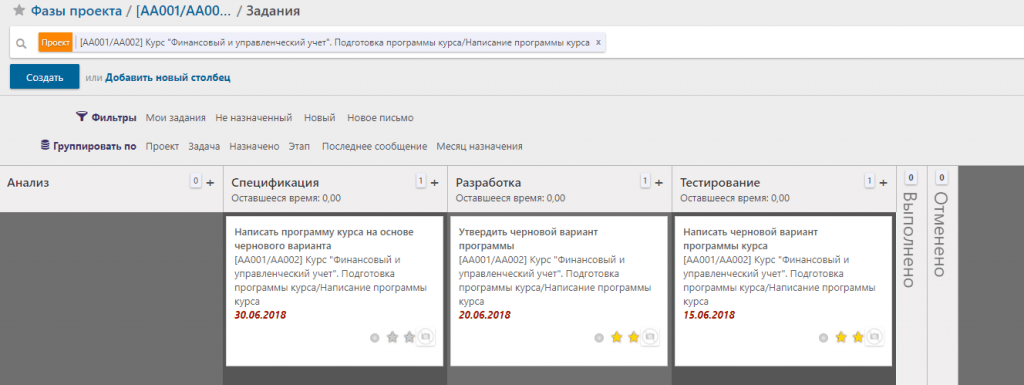Apply the Новый filter

[x=319, y=118]
